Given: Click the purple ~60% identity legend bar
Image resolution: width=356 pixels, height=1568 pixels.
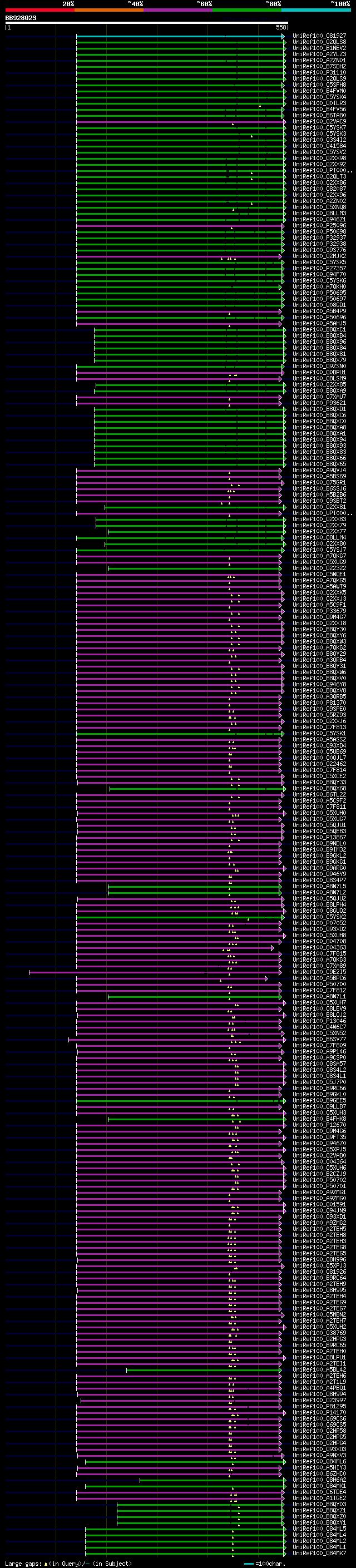Looking at the screenshot, I should (179, 10).
